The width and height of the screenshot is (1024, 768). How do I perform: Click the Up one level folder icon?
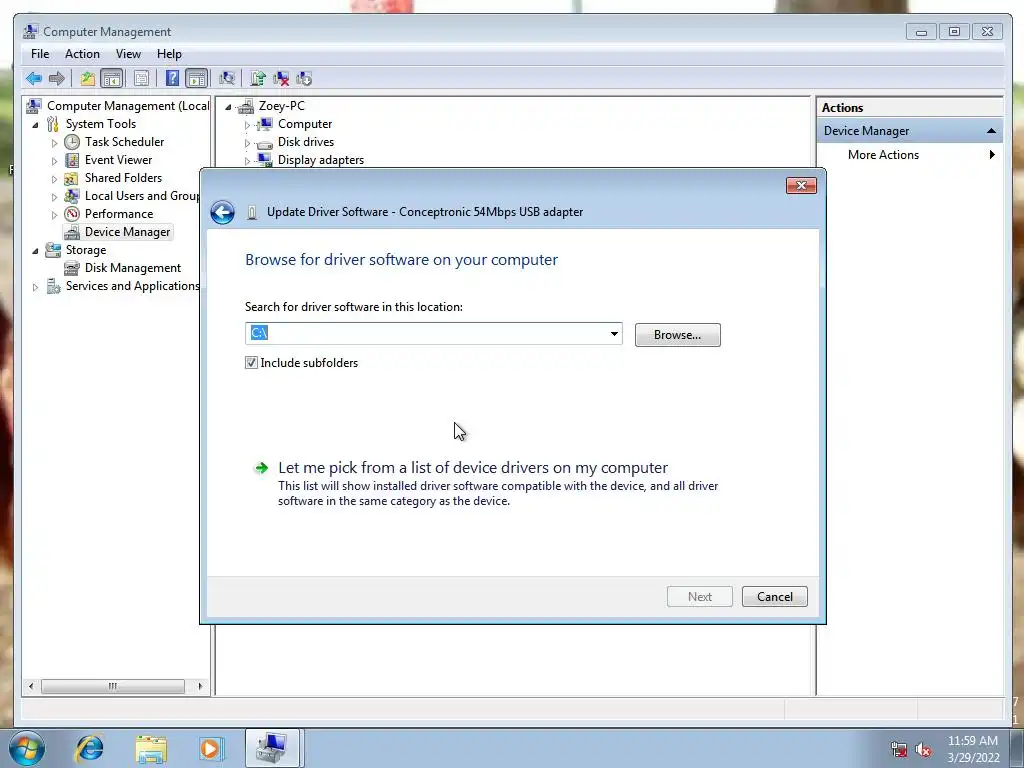[x=88, y=79]
